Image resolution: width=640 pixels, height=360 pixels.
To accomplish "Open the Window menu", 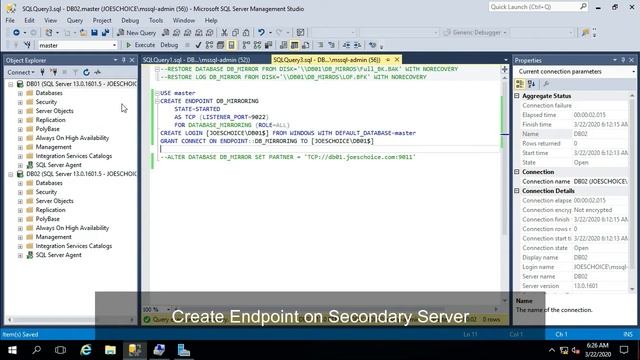I will [184, 20].
